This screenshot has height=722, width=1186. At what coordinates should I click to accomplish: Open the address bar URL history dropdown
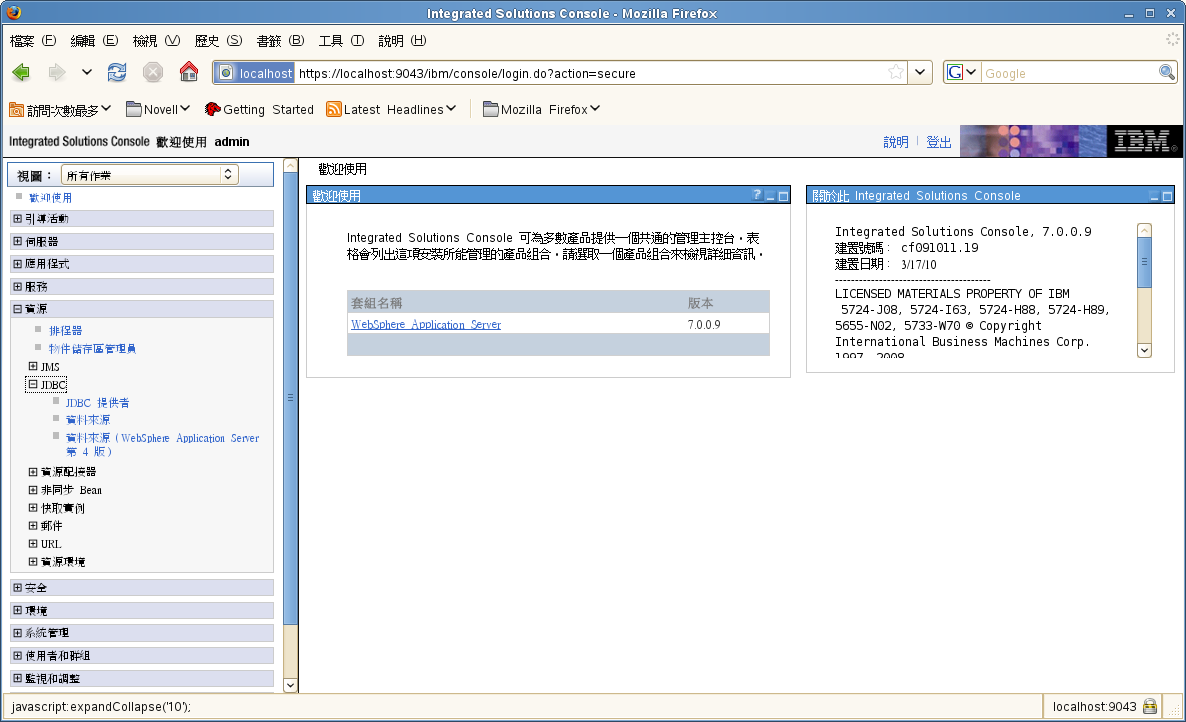[x=920, y=73]
